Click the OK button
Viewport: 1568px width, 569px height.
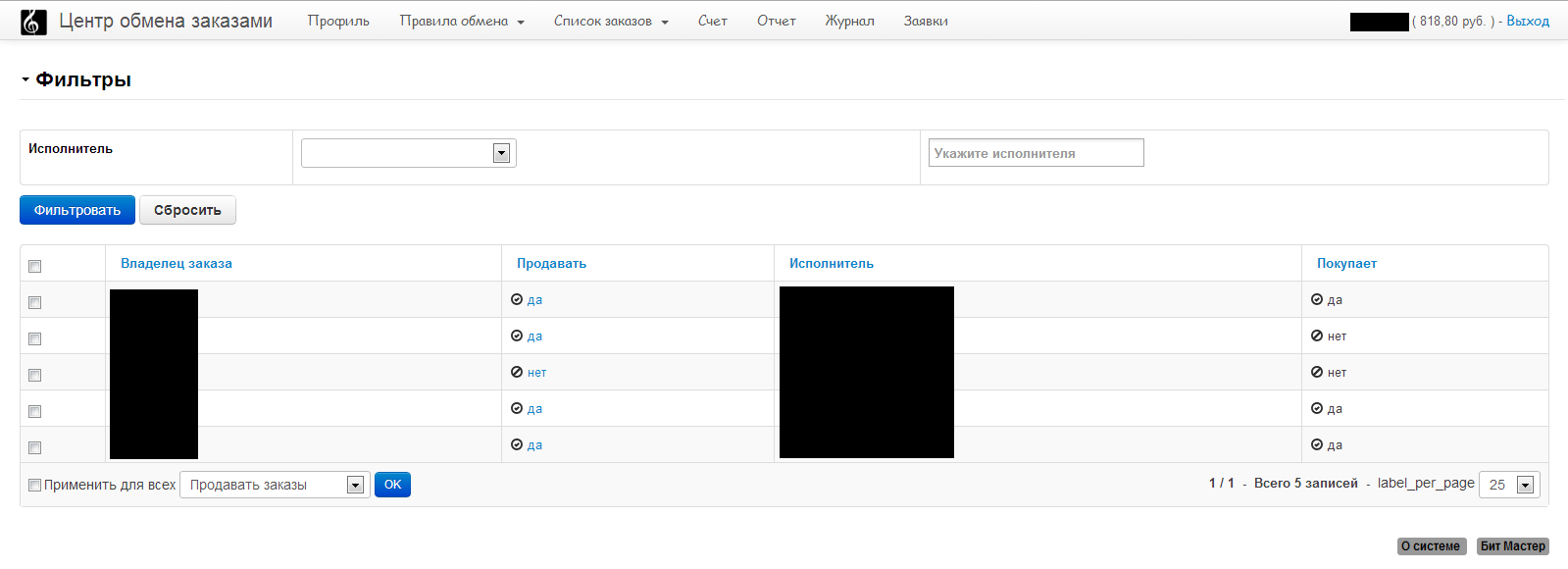coord(392,485)
